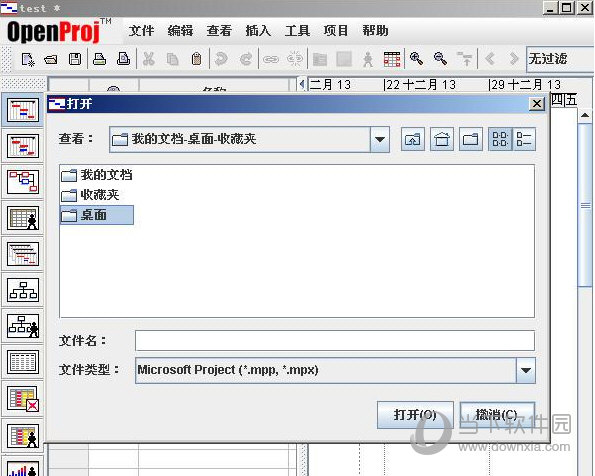
Task: Click the Assign resources person icon
Action: [x=368, y=59]
